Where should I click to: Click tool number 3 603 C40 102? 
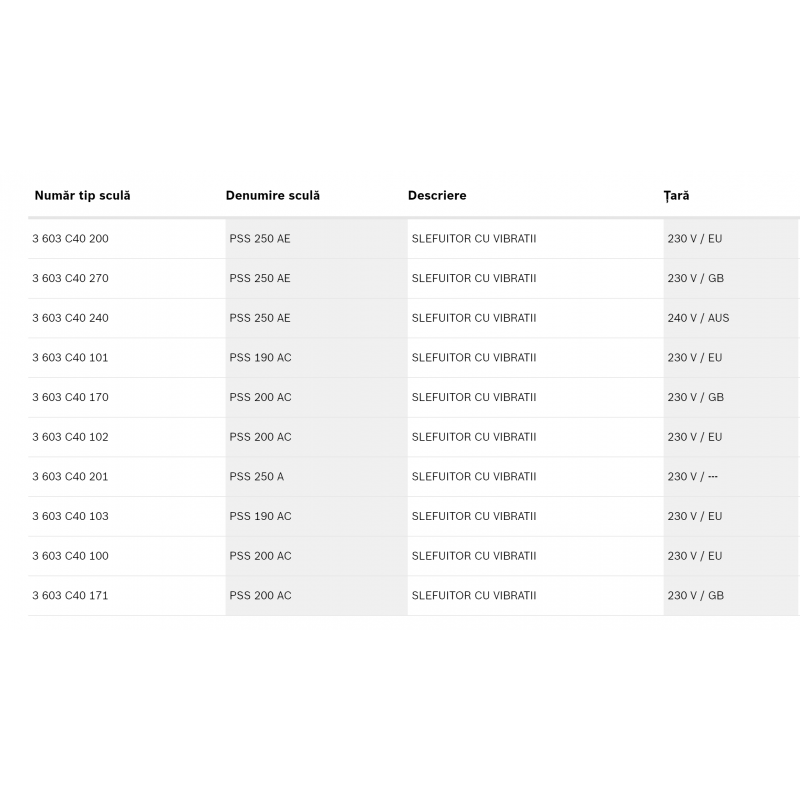pos(70,437)
